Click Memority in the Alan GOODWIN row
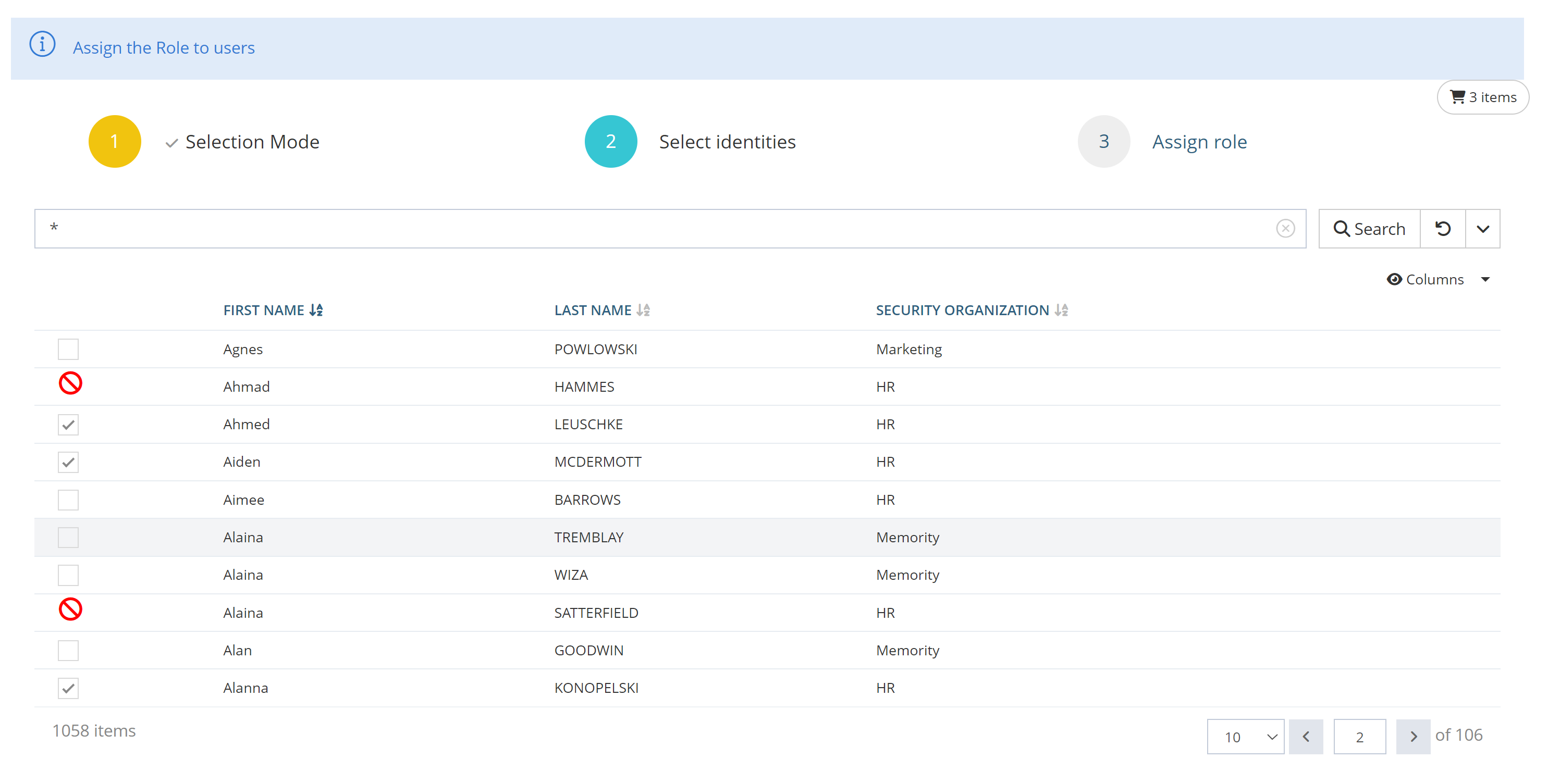This screenshot has width=1548, height=784. tap(907, 650)
